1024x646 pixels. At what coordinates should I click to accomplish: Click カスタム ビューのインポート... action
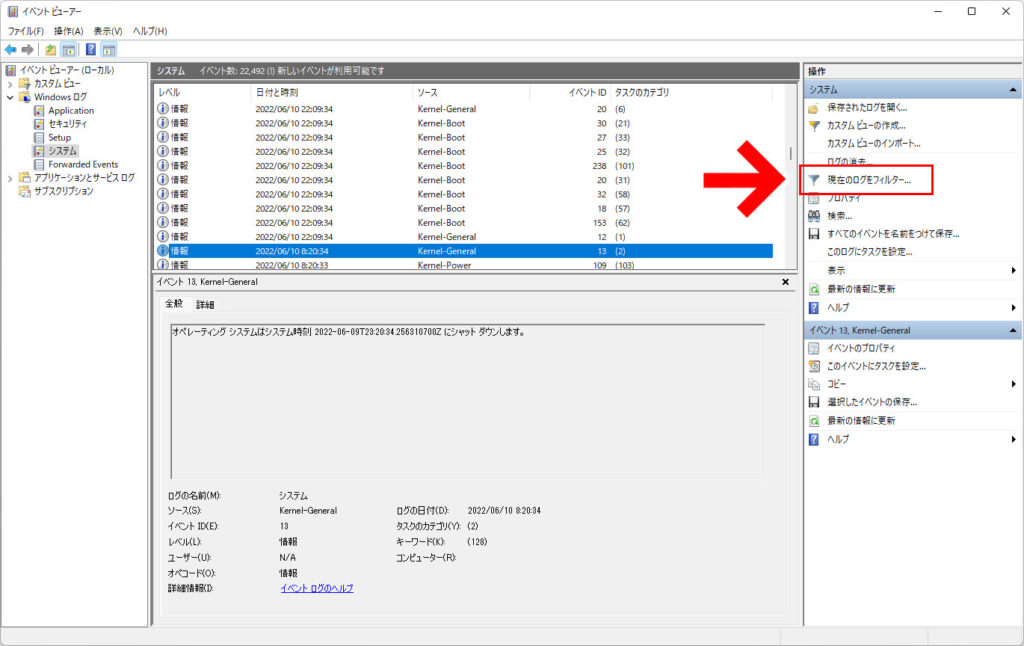tap(874, 144)
